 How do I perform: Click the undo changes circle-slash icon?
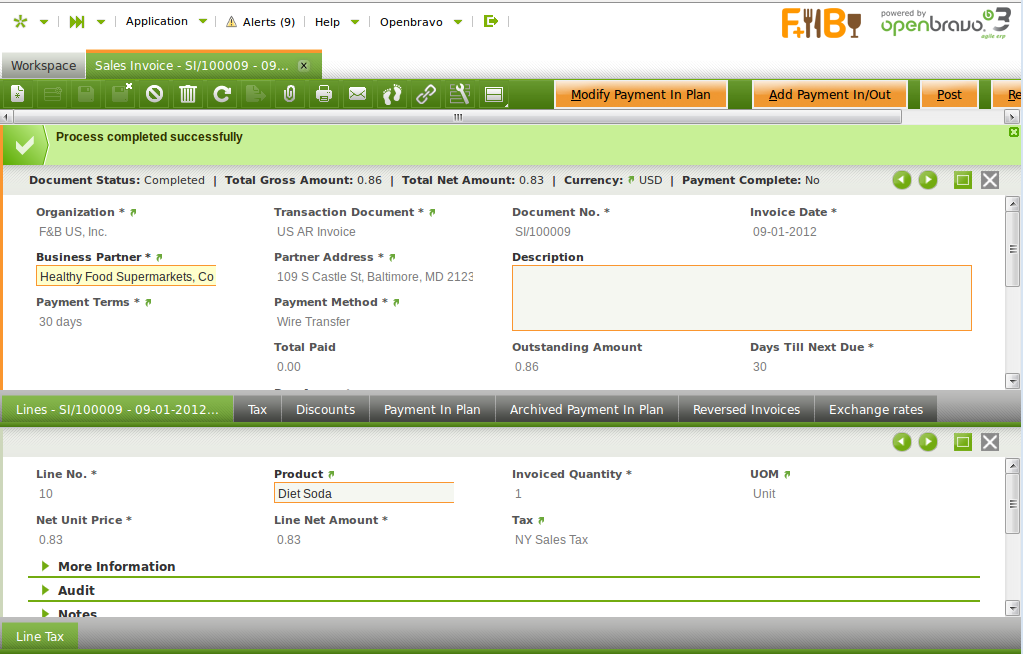coord(154,94)
